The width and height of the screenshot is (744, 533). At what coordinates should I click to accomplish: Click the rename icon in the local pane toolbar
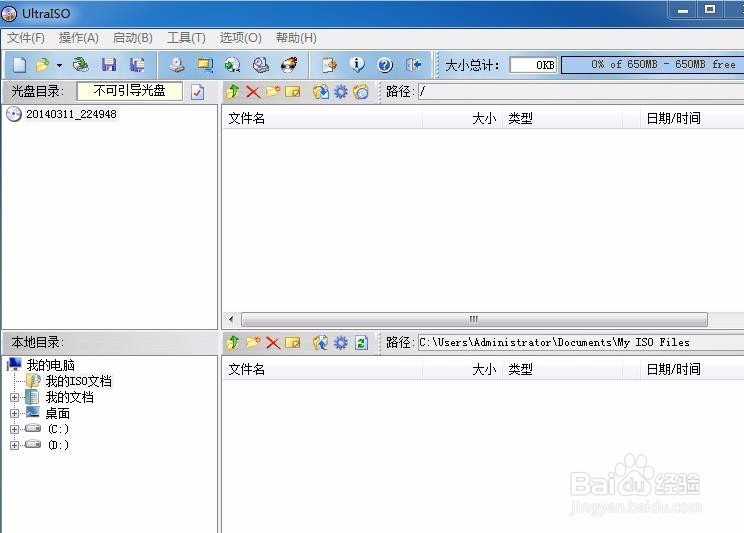pos(293,343)
